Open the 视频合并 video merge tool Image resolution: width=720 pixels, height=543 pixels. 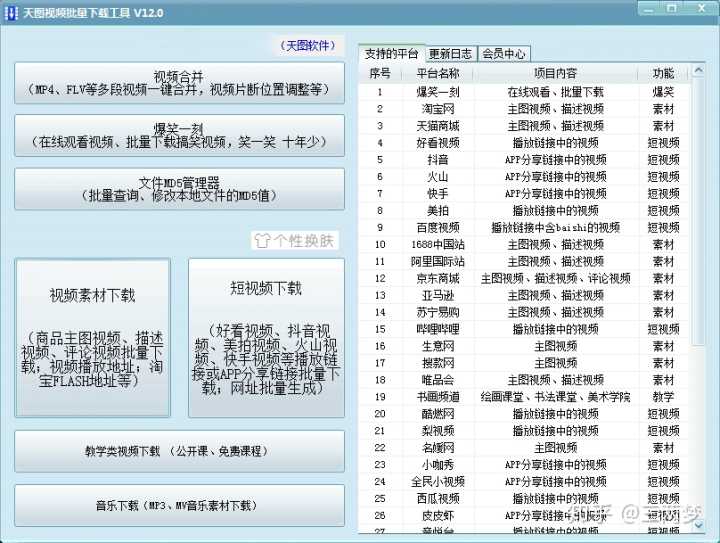click(x=180, y=83)
